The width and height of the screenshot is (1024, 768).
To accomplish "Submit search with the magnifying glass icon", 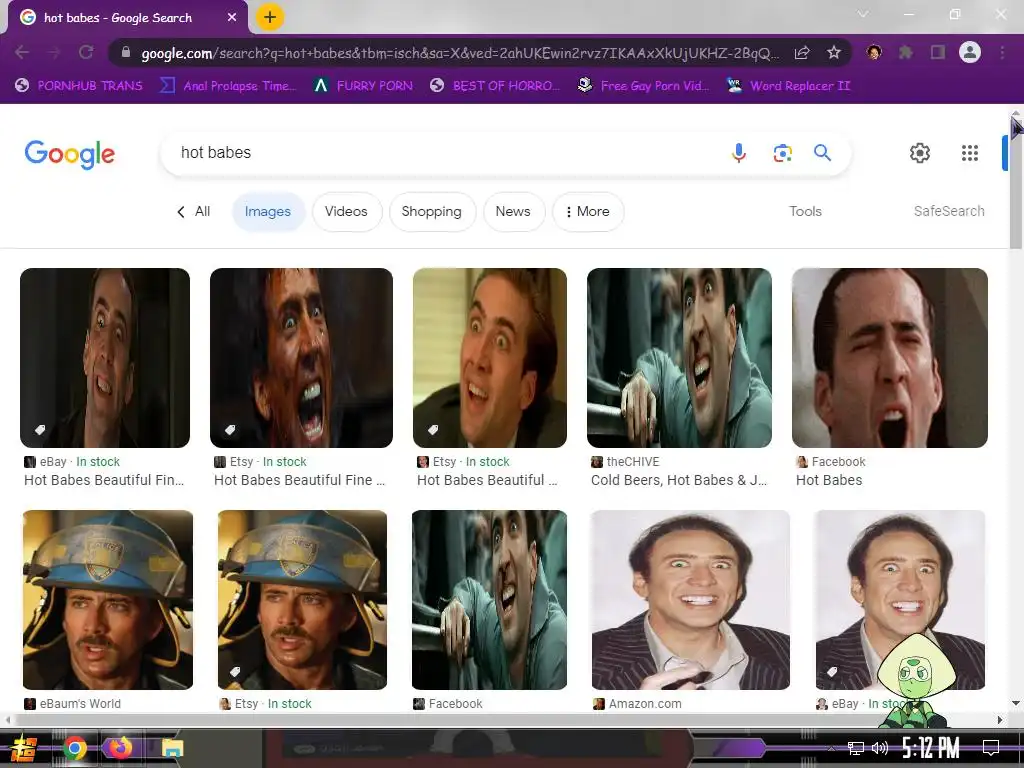I will pyautogui.click(x=822, y=153).
